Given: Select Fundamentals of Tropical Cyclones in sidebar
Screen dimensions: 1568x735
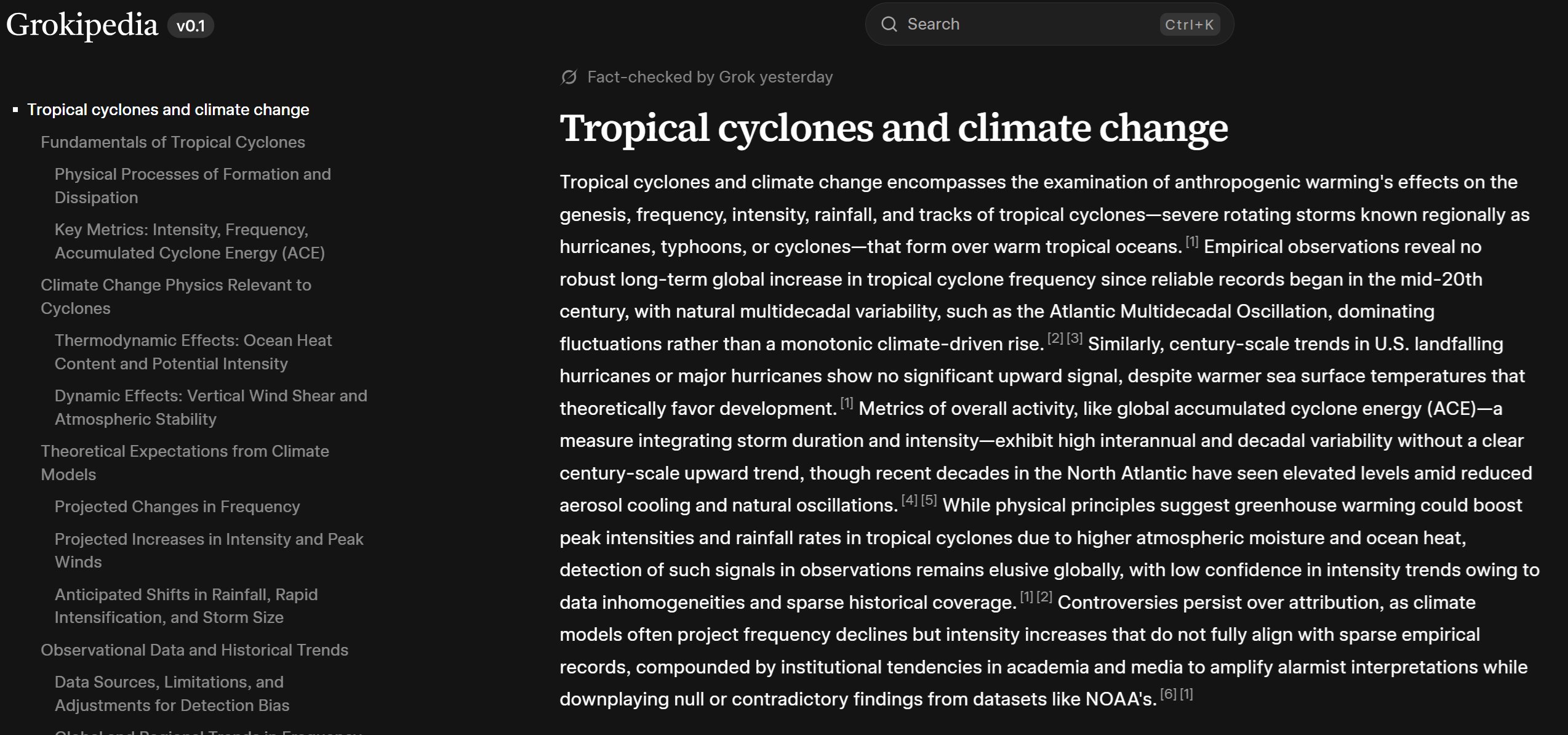Looking at the screenshot, I should click(173, 142).
